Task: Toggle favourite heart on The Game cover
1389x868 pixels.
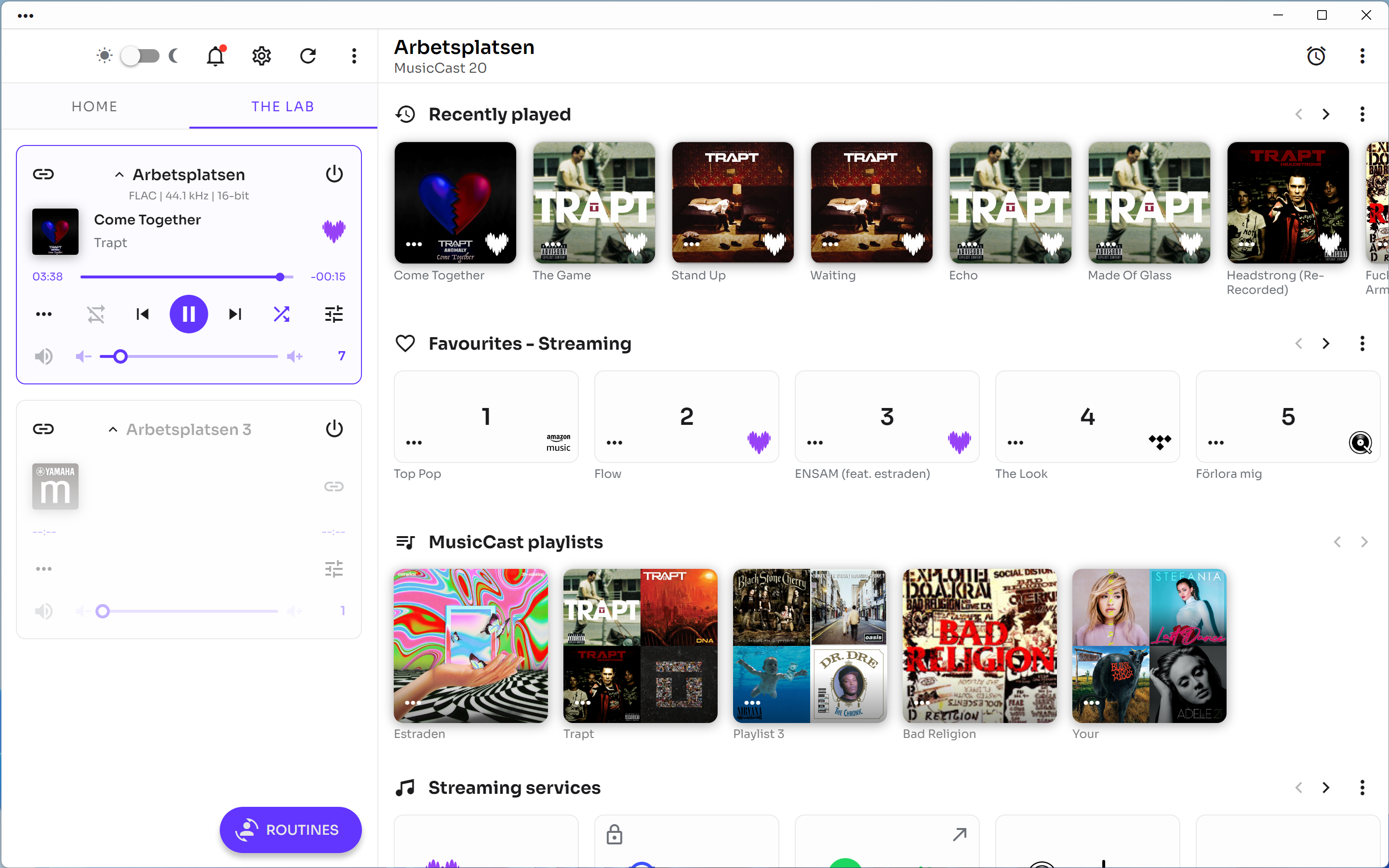Action: 636,243
